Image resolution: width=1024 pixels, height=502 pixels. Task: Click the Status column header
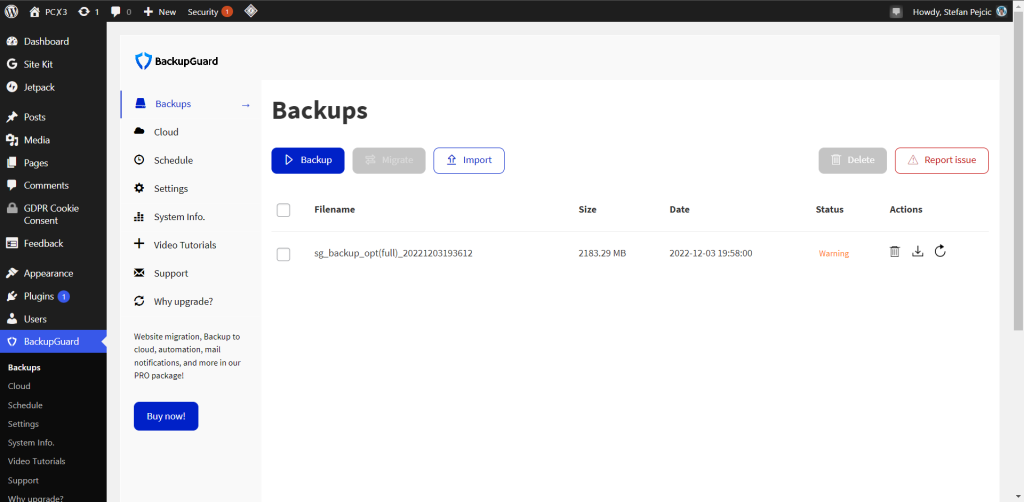829,210
